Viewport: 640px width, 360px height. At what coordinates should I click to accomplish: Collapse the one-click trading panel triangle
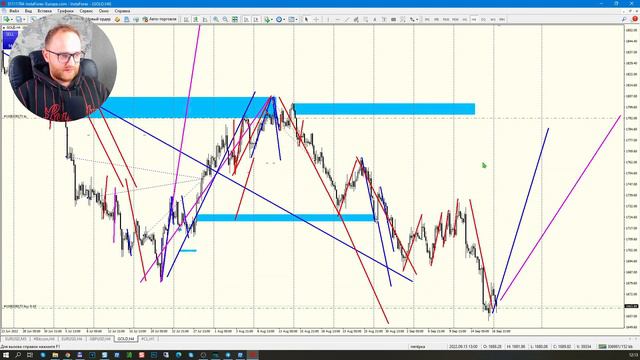point(4,27)
